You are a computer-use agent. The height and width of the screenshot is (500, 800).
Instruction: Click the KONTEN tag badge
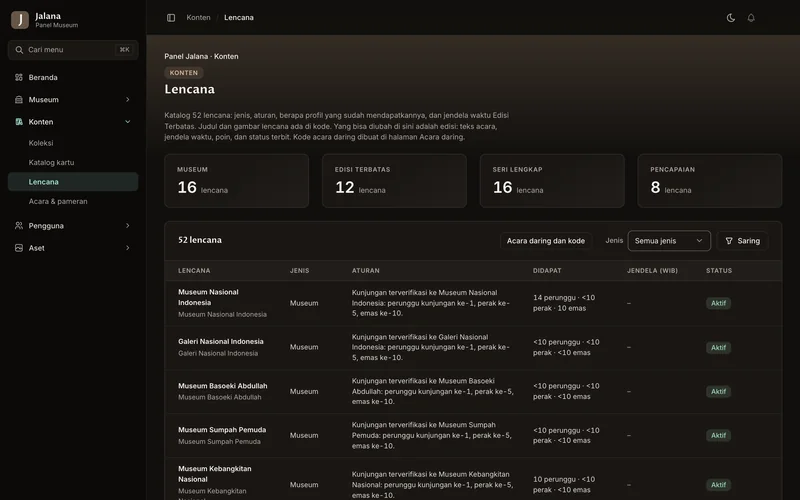pos(184,72)
